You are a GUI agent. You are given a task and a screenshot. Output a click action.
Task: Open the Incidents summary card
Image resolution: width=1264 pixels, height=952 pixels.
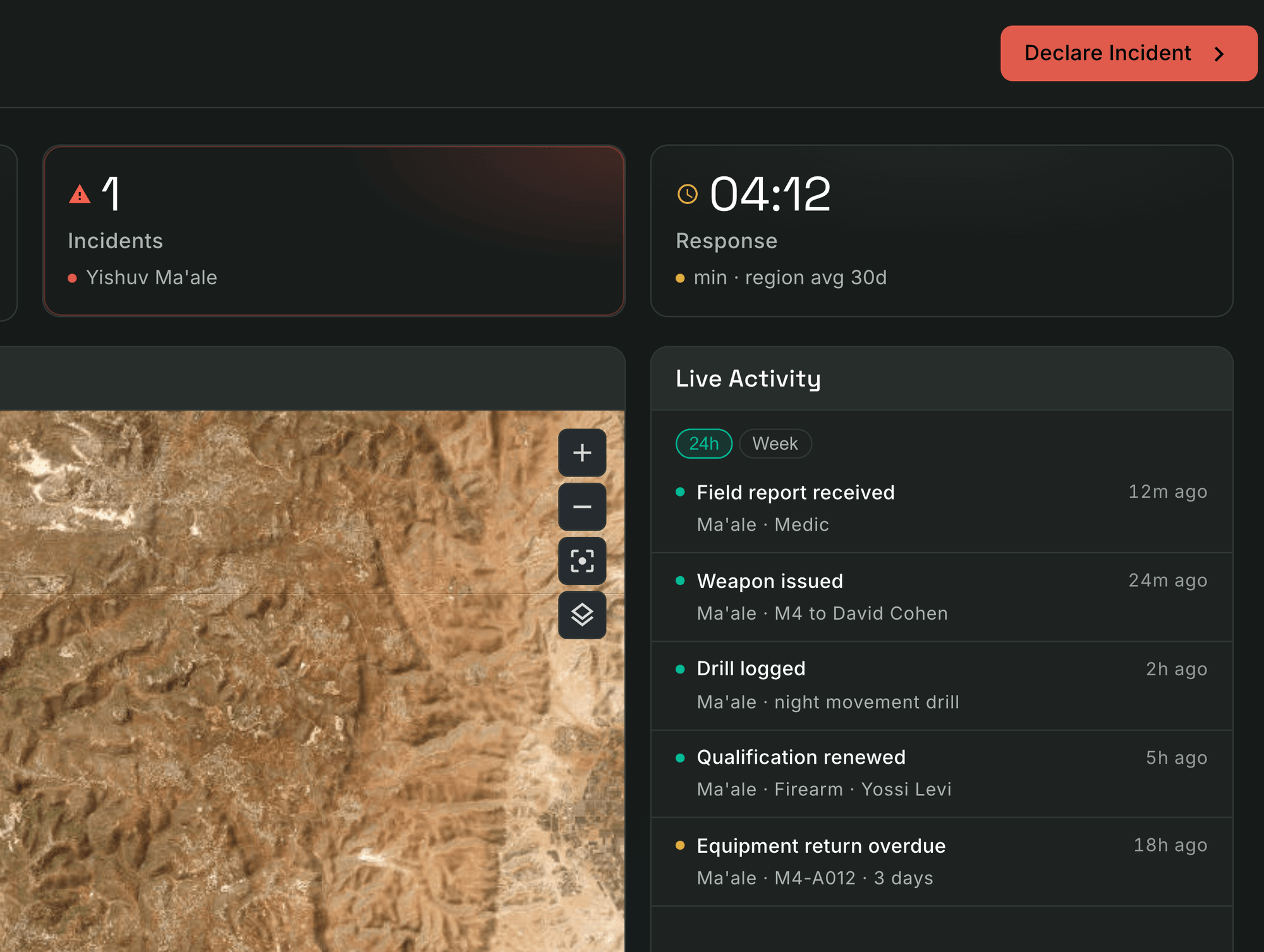(334, 231)
